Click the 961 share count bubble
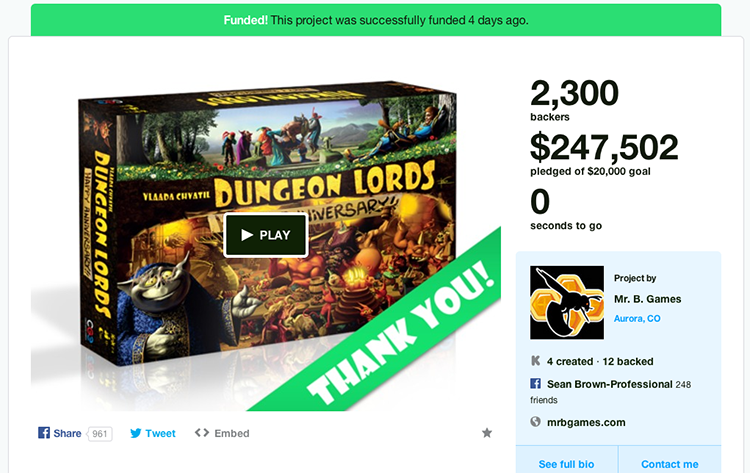 pos(99,434)
